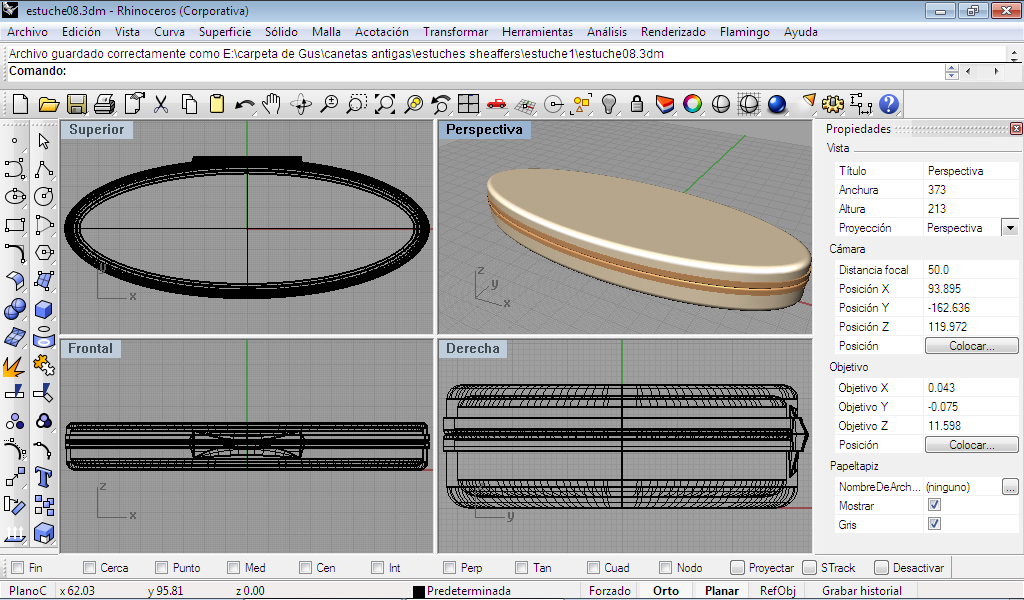Click the Undo arrow icon

[244, 104]
